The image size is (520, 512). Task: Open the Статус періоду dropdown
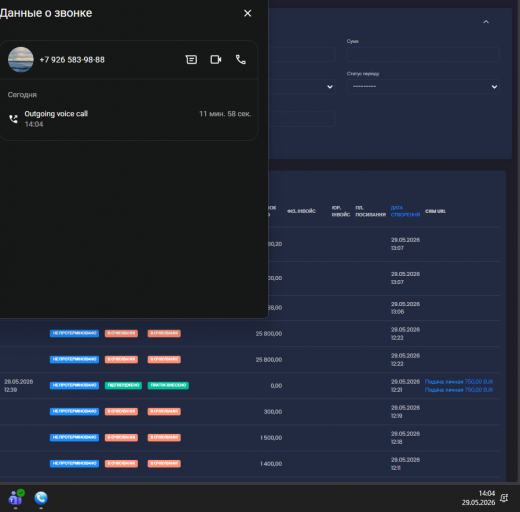pos(423,87)
